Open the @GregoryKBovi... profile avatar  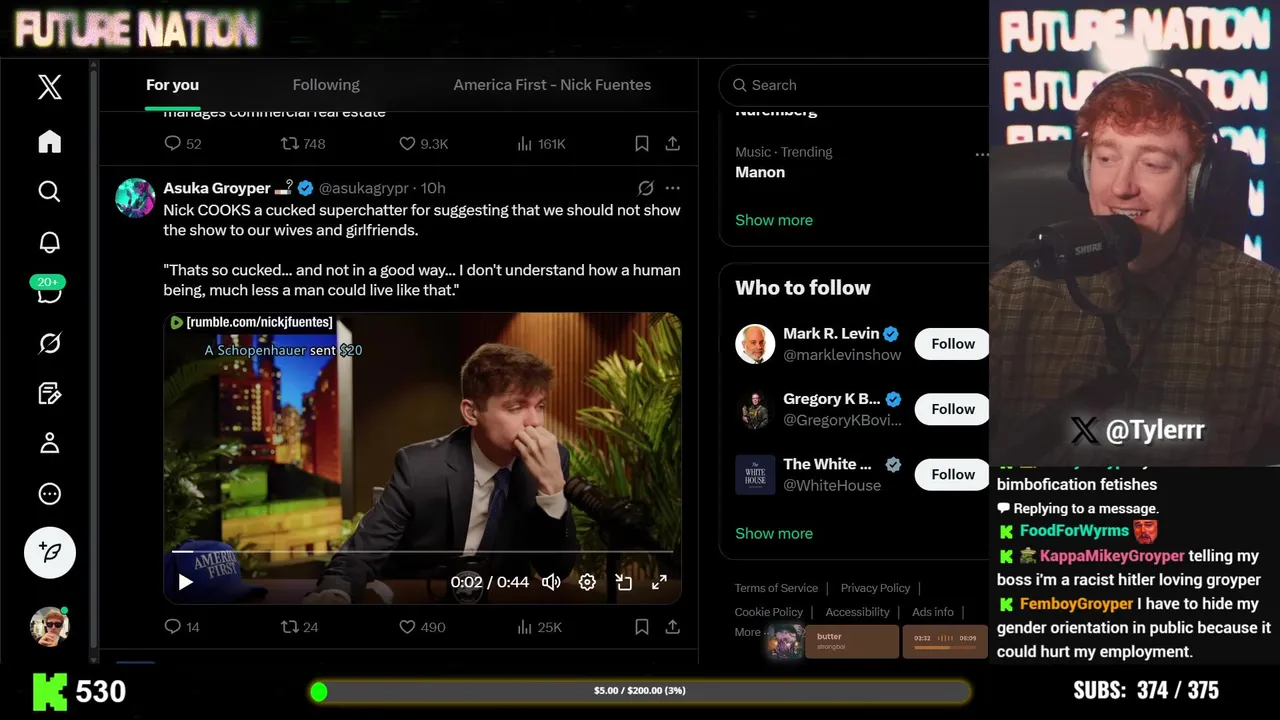755,409
